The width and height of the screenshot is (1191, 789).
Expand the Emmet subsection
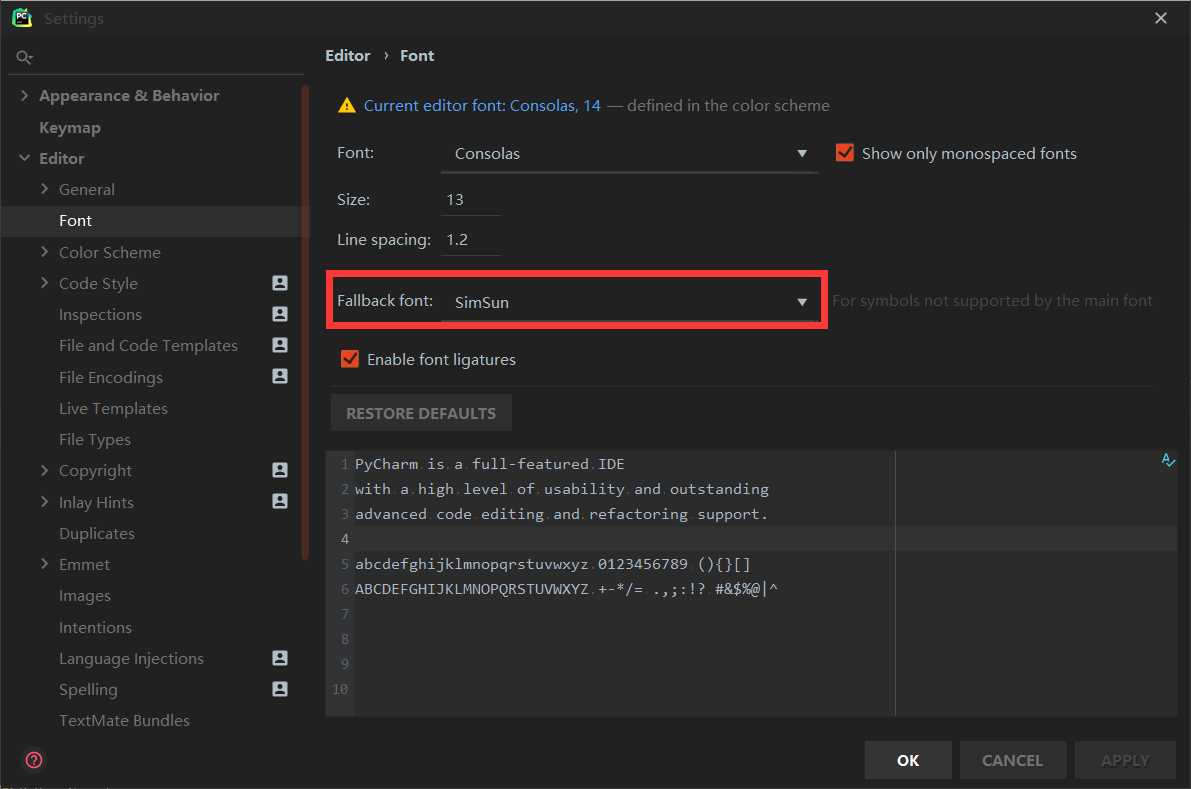pyautogui.click(x=44, y=564)
